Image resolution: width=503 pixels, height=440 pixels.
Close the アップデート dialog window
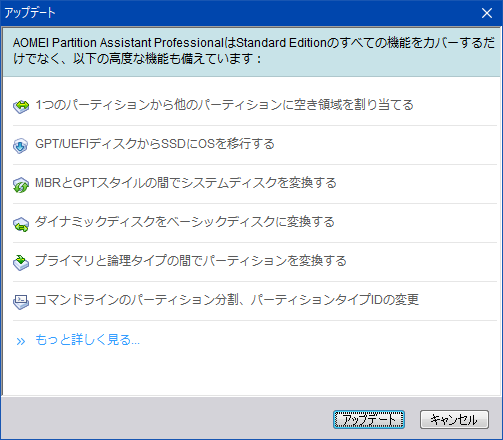tap(487, 13)
